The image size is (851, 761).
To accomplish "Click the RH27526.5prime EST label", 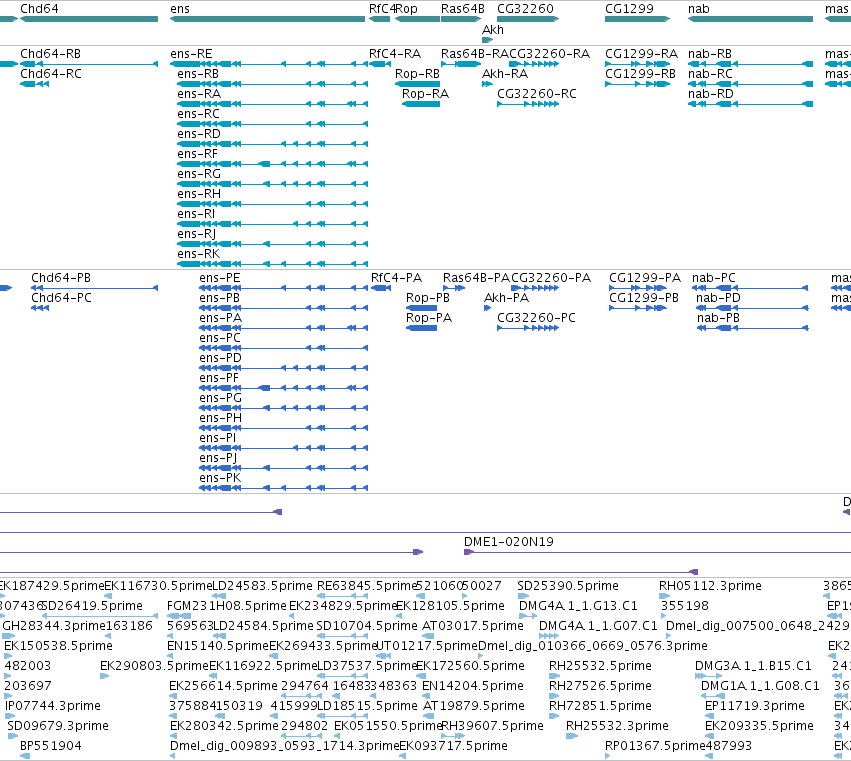I will tap(600, 686).
